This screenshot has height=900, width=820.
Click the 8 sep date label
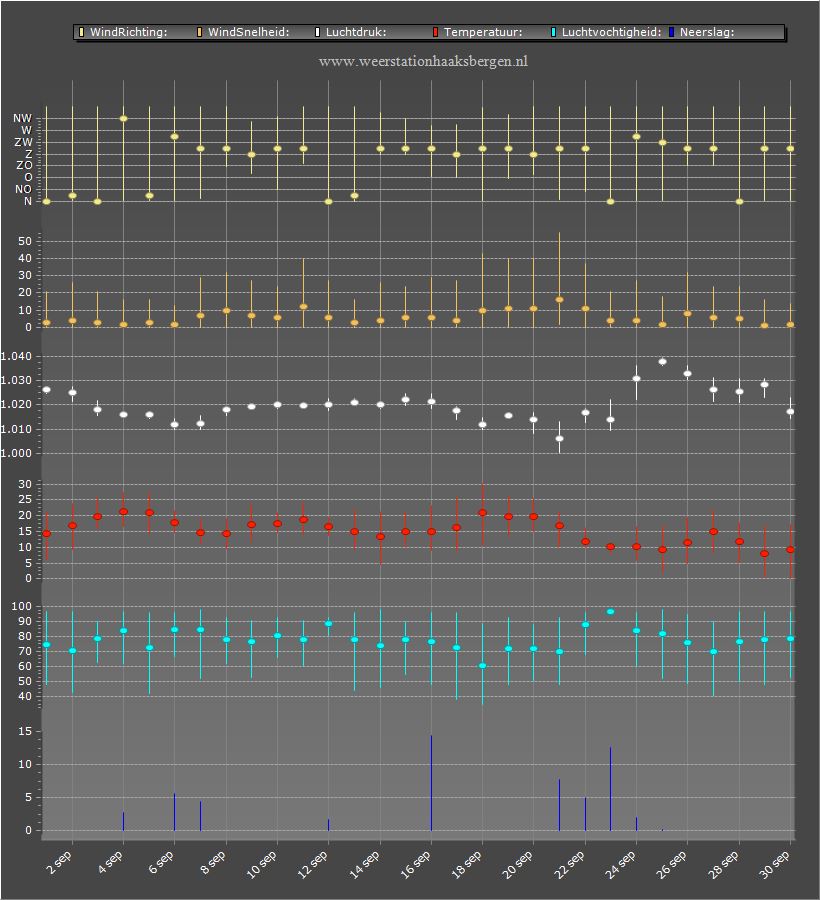click(x=213, y=863)
